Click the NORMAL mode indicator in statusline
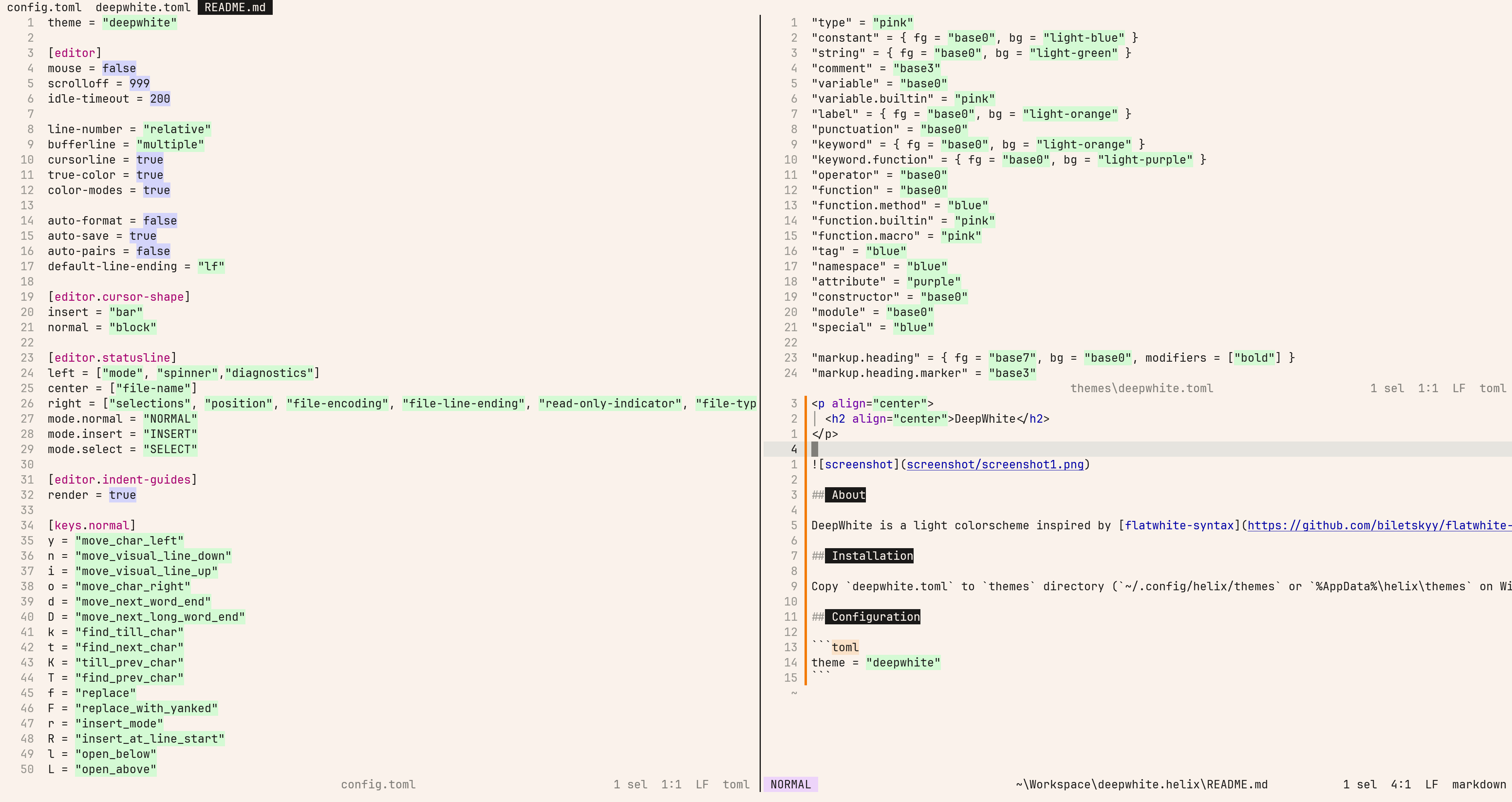This screenshot has width=1512, height=802. (x=790, y=784)
